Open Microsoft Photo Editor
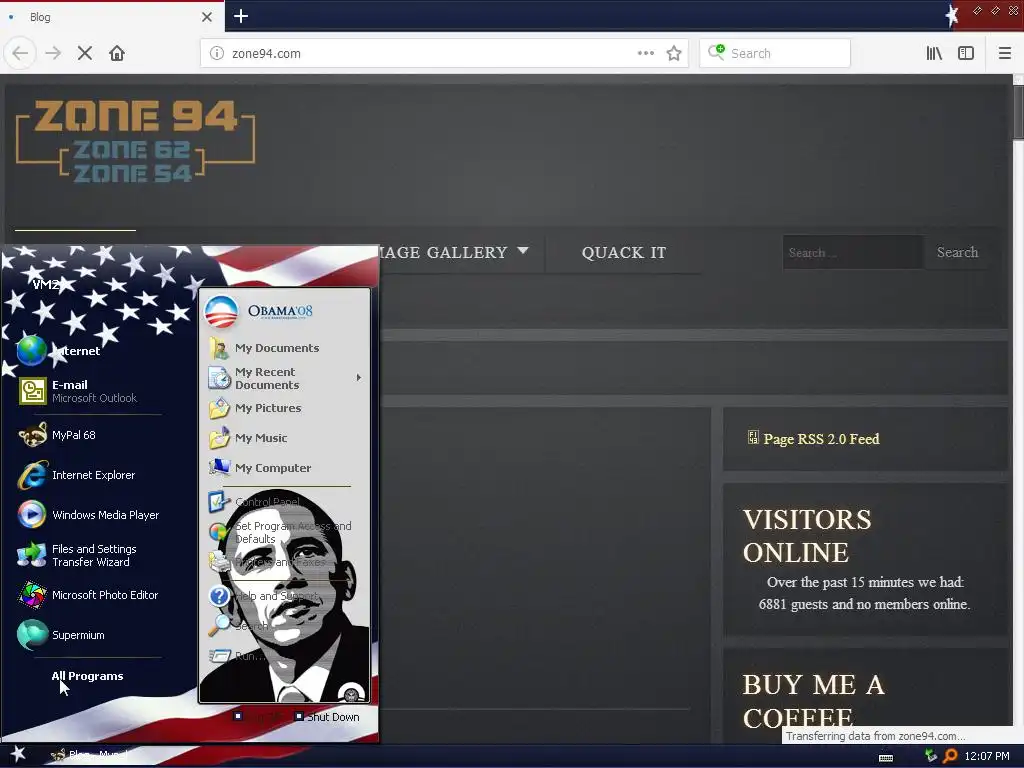The height and width of the screenshot is (768, 1024). tap(88, 595)
